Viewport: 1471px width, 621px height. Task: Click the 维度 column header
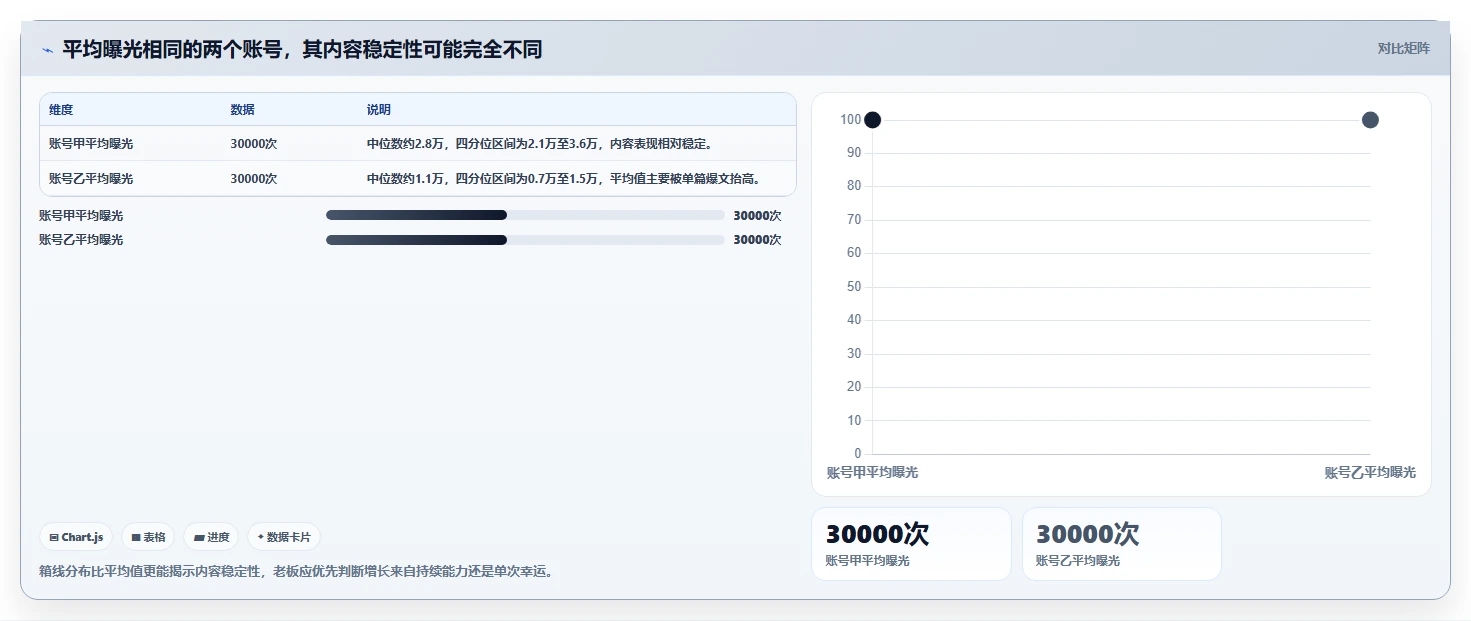coord(61,110)
